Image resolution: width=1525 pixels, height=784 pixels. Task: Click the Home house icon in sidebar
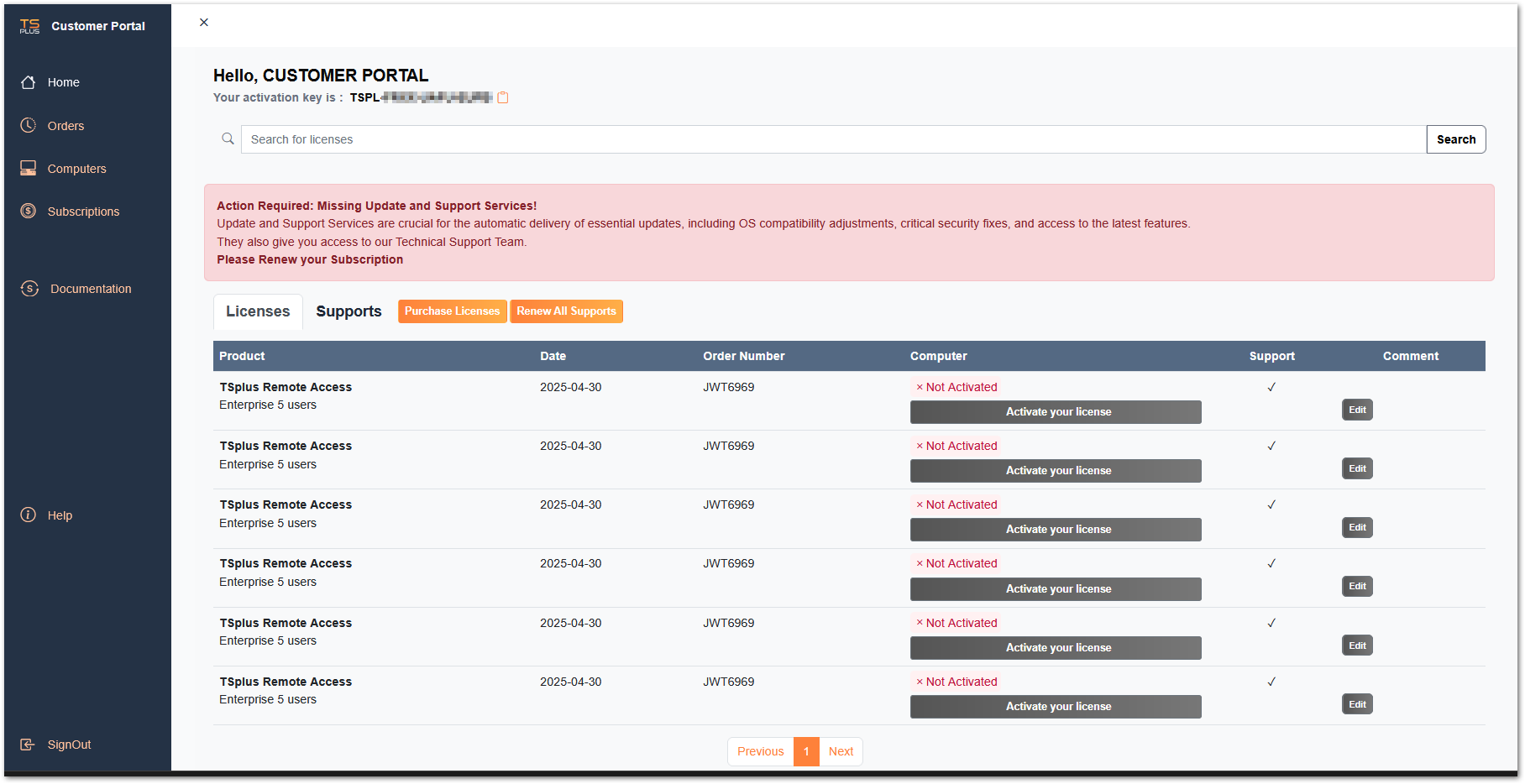(29, 82)
